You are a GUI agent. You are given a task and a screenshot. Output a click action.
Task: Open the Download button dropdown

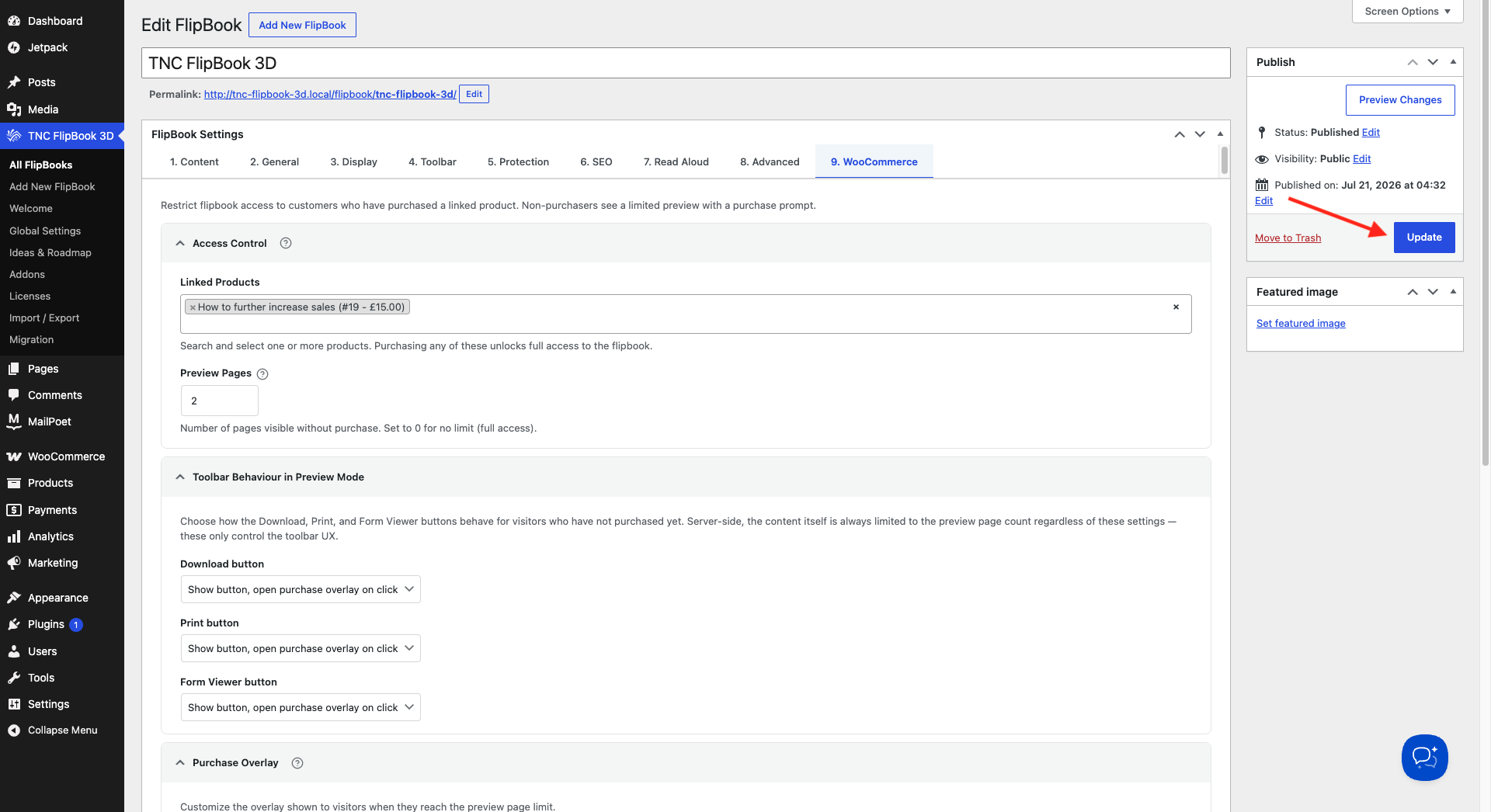[x=301, y=589]
